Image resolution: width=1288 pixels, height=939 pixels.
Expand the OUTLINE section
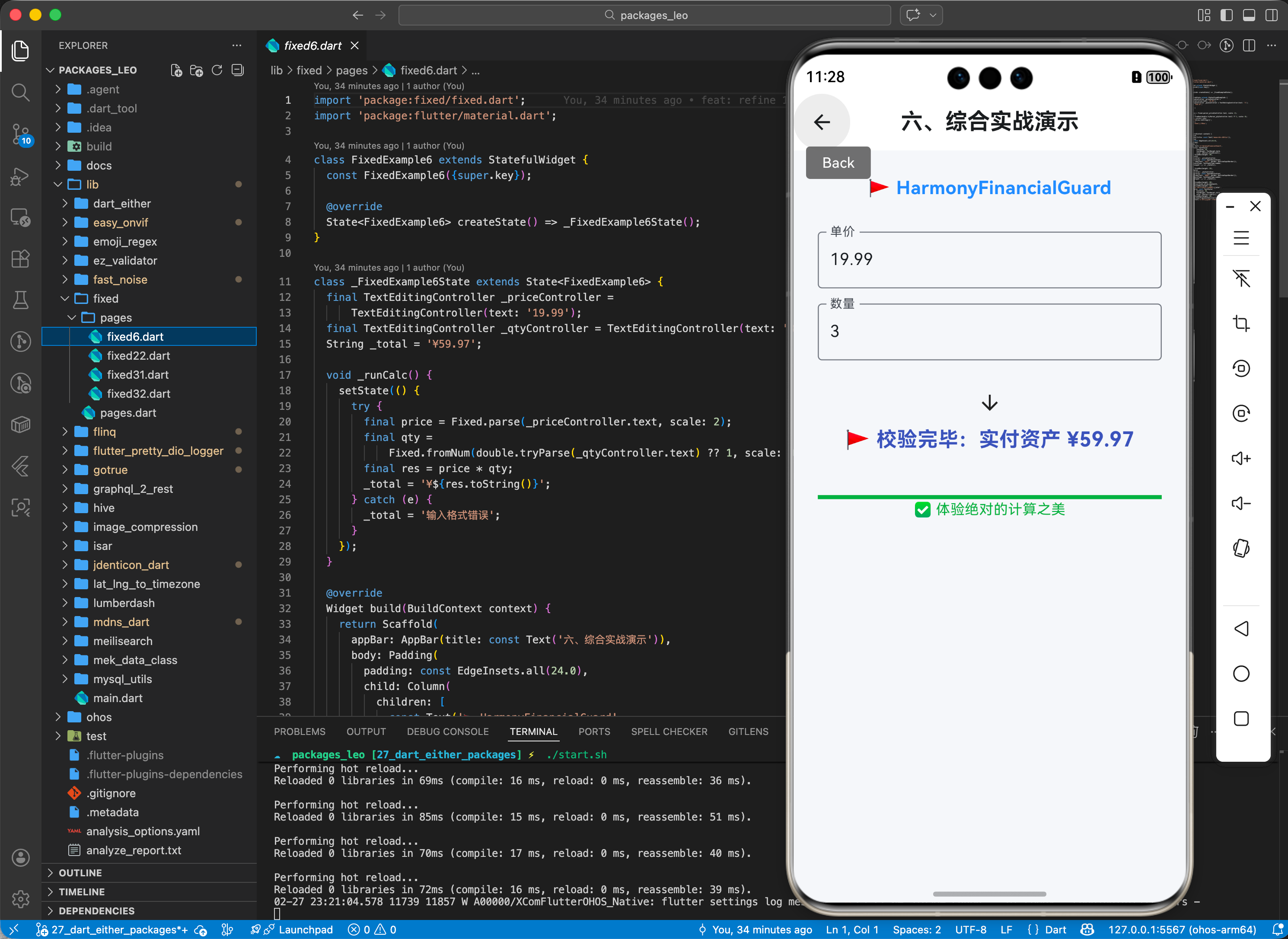click(x=80, y=872)
